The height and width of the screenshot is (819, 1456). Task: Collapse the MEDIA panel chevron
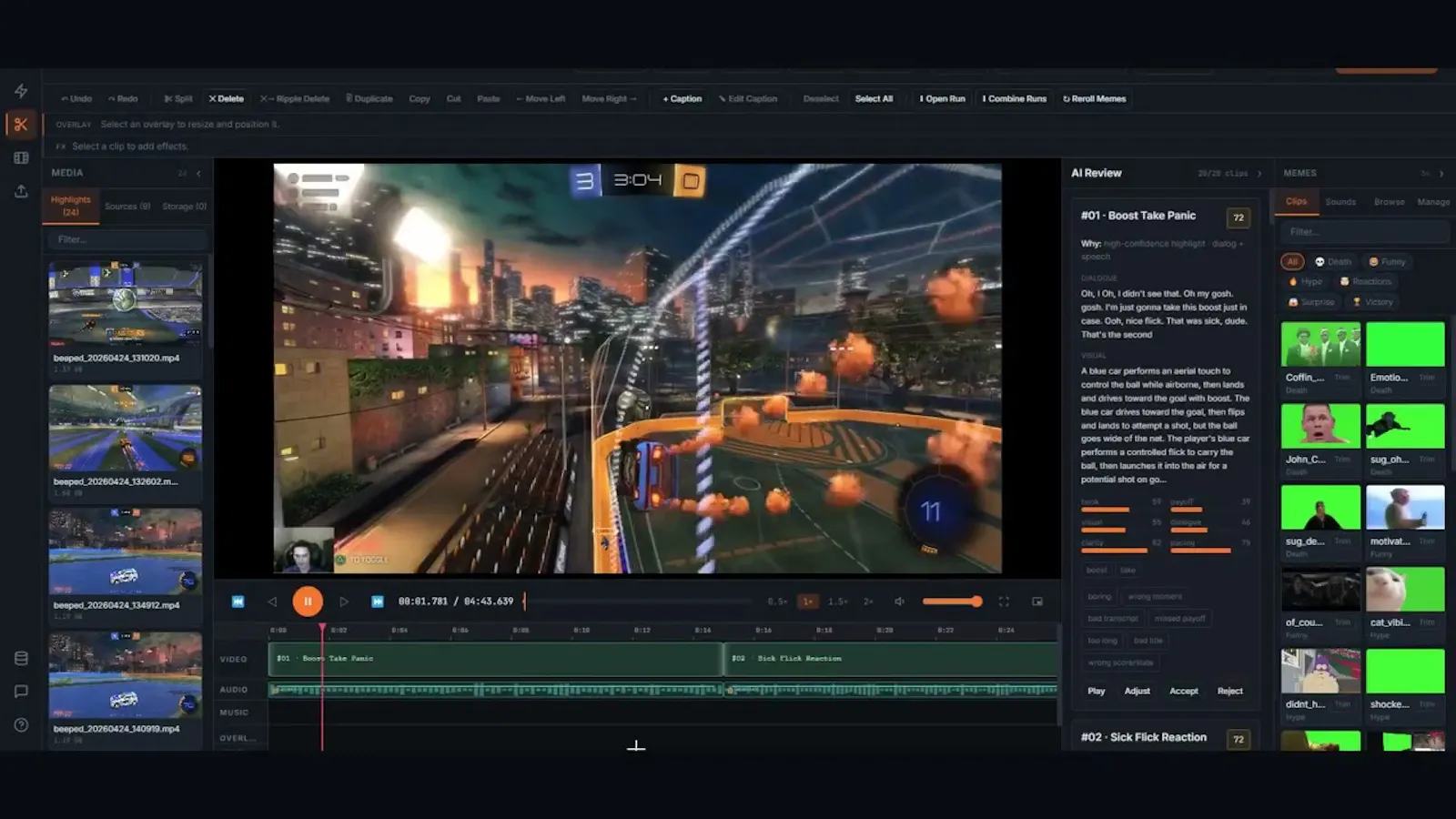[x=198, y=173]
